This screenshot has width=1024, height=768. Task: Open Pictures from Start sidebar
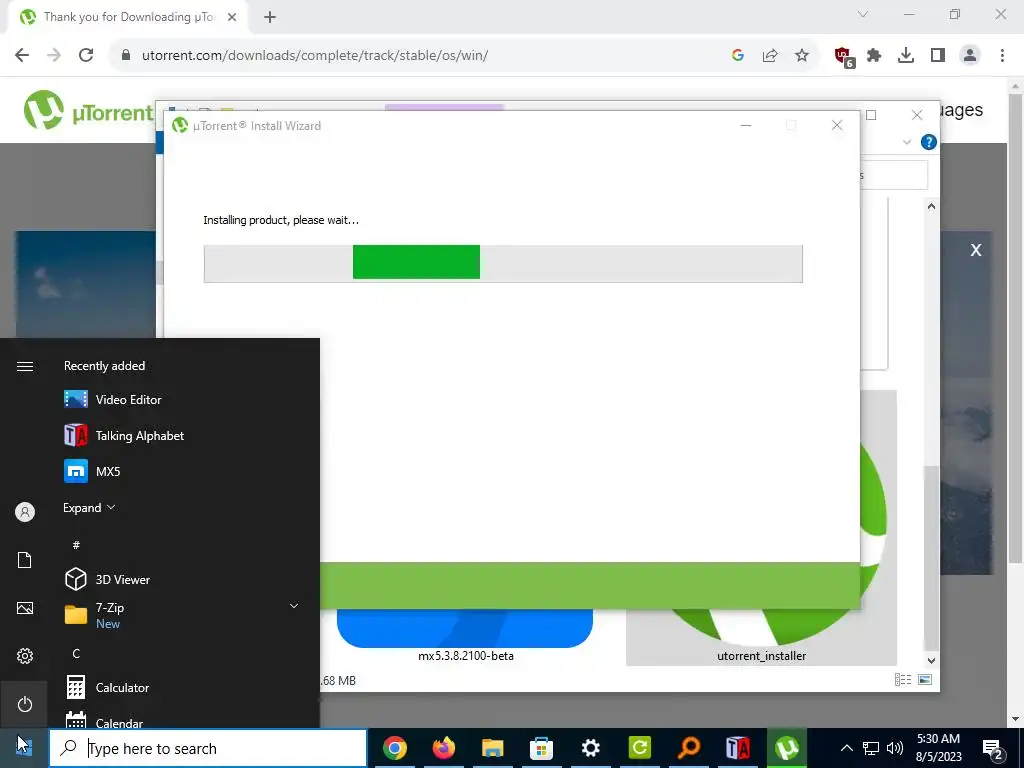coord(25,608)
